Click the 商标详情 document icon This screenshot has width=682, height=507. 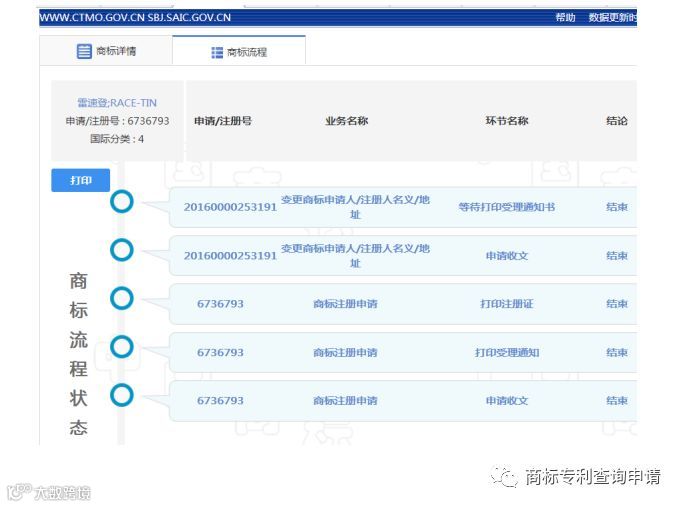pyautogui.click(x=84, y=51)
